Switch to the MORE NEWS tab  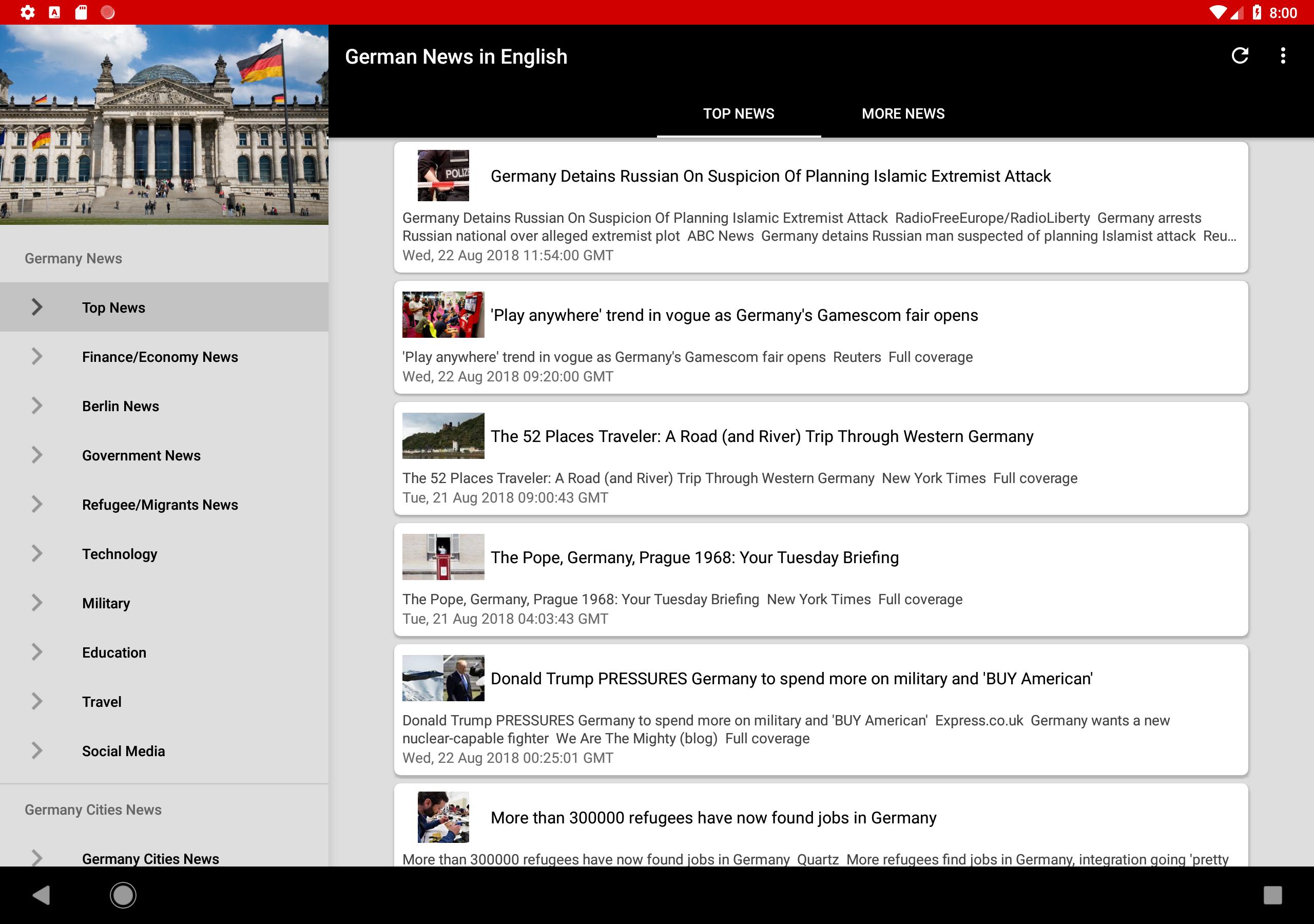[x=903, y=113]
